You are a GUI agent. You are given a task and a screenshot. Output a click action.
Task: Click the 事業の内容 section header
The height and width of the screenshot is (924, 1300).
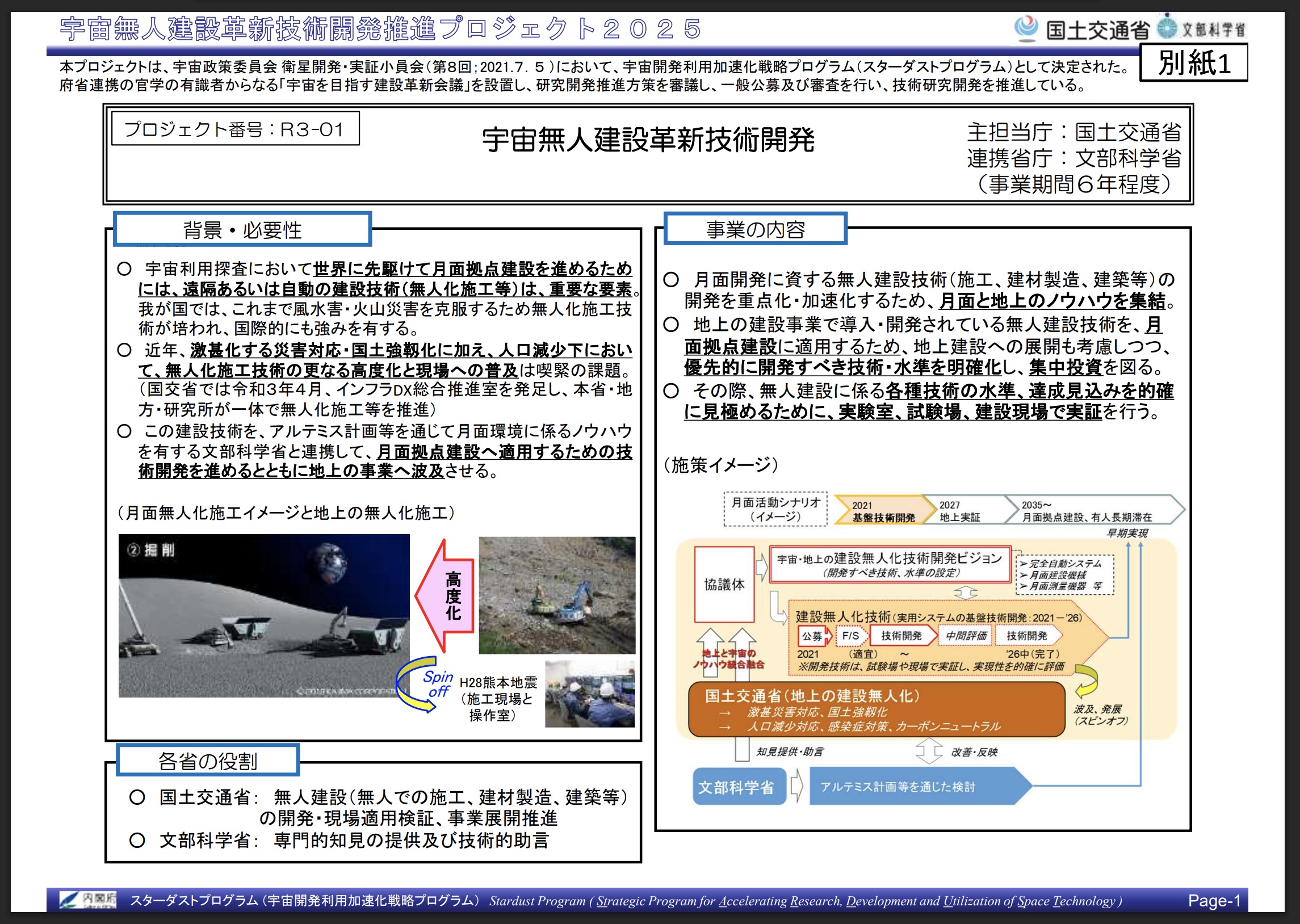click(756, 229)
